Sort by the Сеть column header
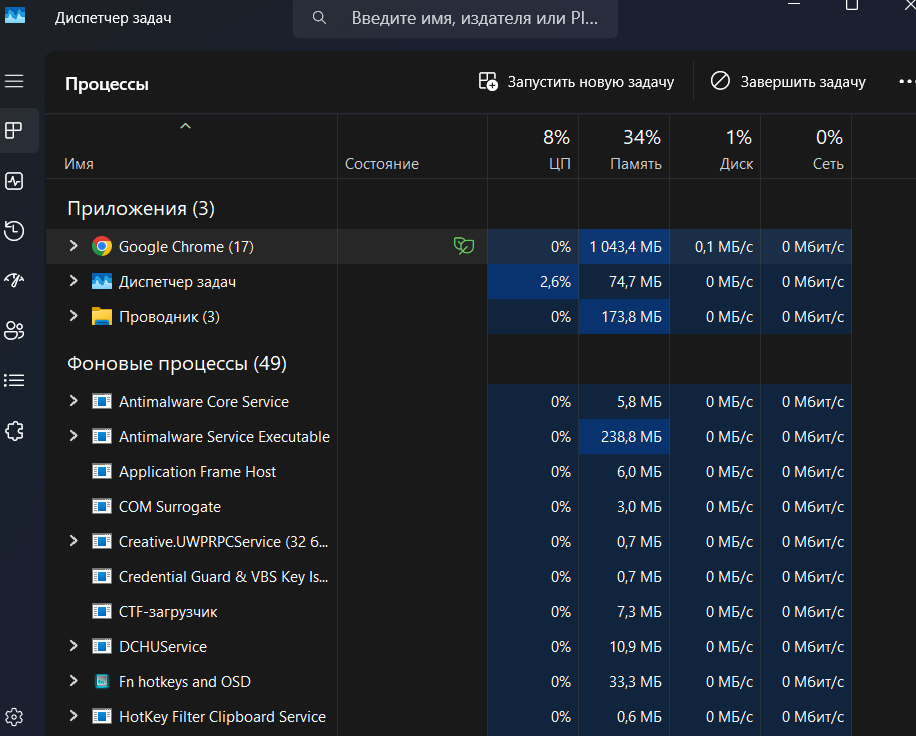The width and height of the screenshot is (916, 736). 806,147
